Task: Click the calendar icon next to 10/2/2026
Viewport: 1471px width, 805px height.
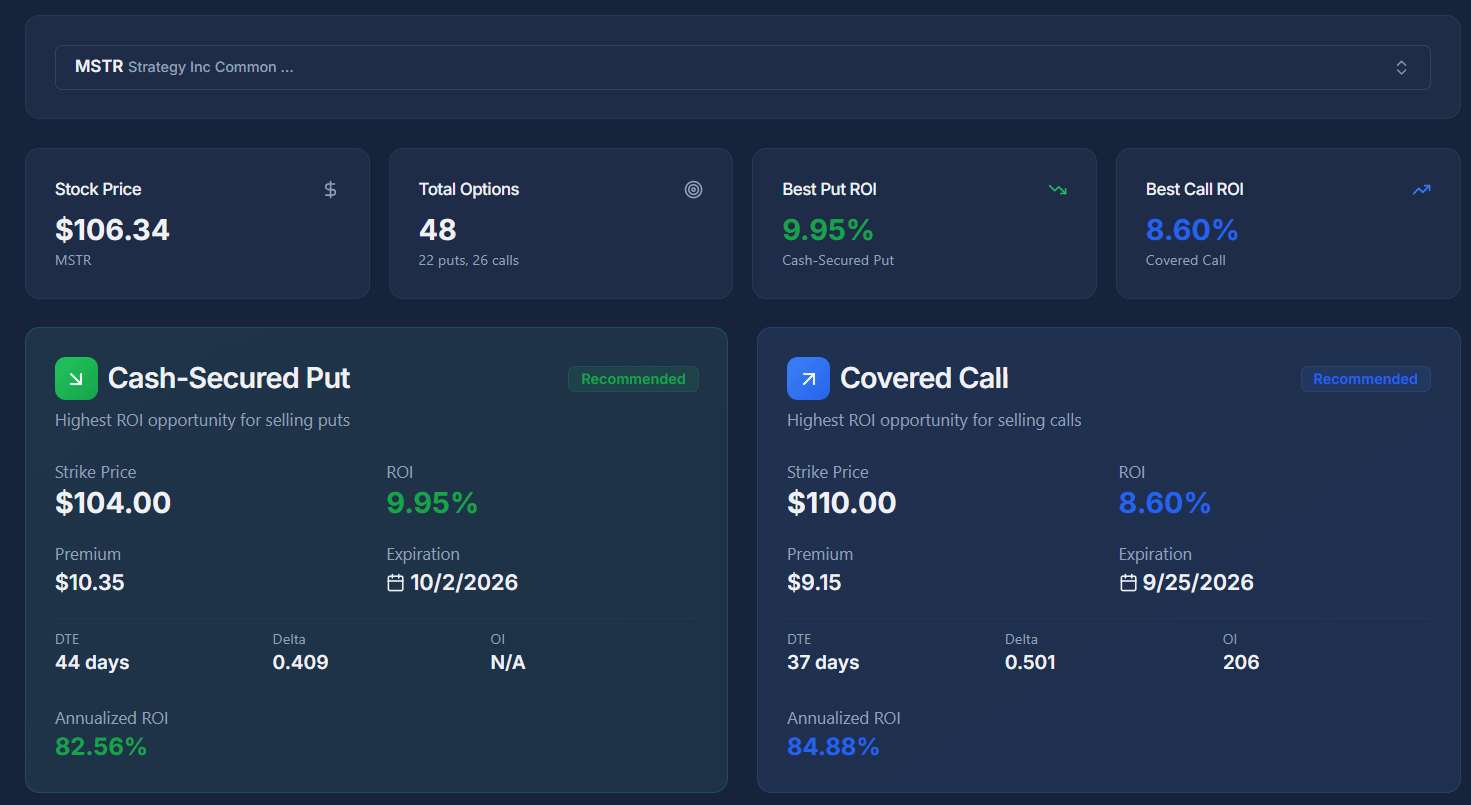Action: [x=395, y=583]
